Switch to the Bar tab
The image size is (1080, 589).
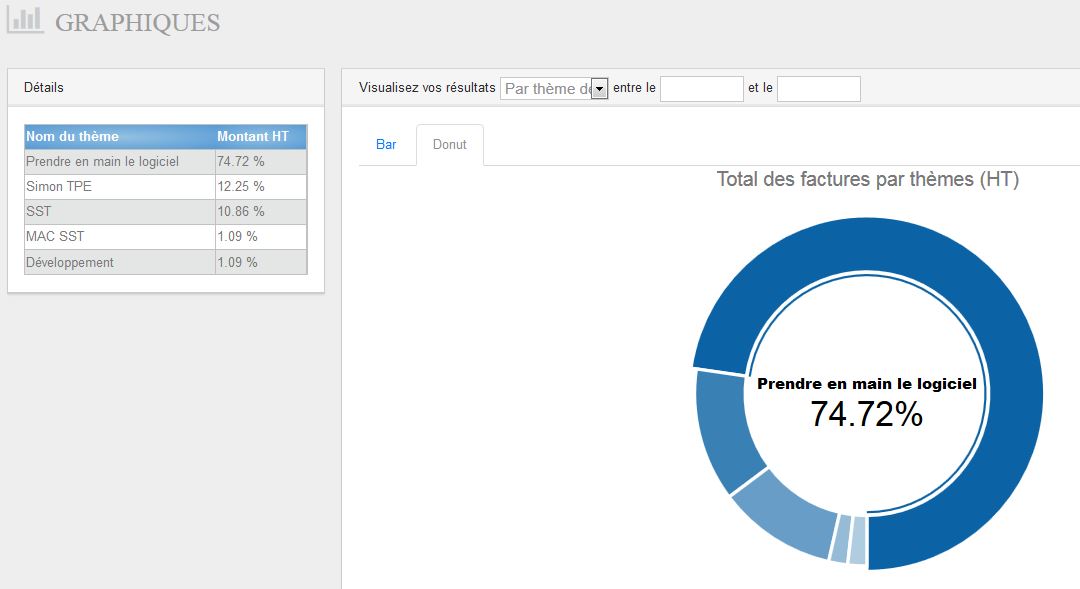point(386,145)
